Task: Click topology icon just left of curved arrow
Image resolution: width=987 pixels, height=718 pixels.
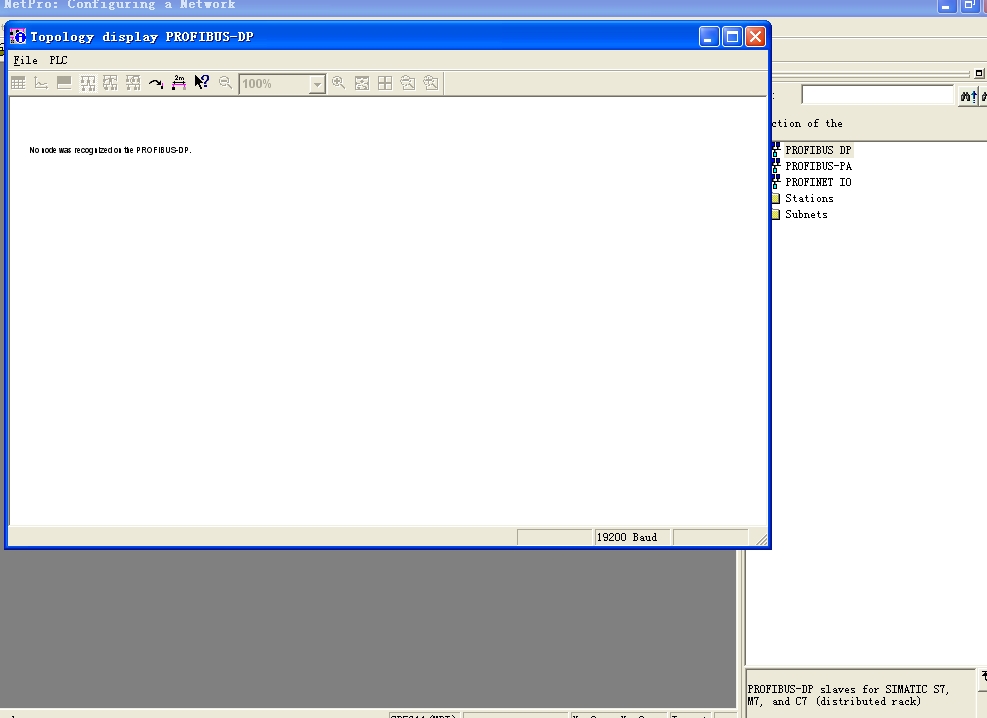Action: tap(133, 83)
